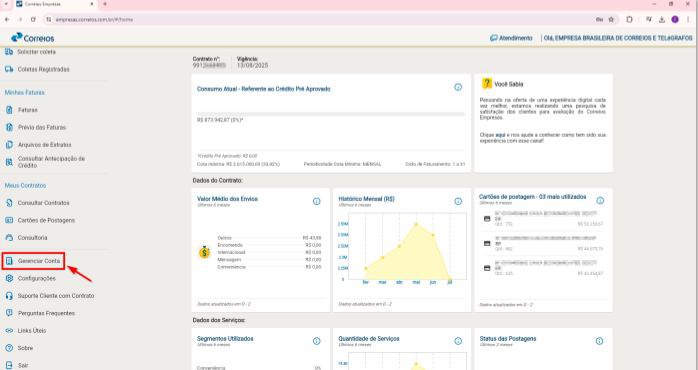Open the tab search dropdown arrow

pos(5,4)
